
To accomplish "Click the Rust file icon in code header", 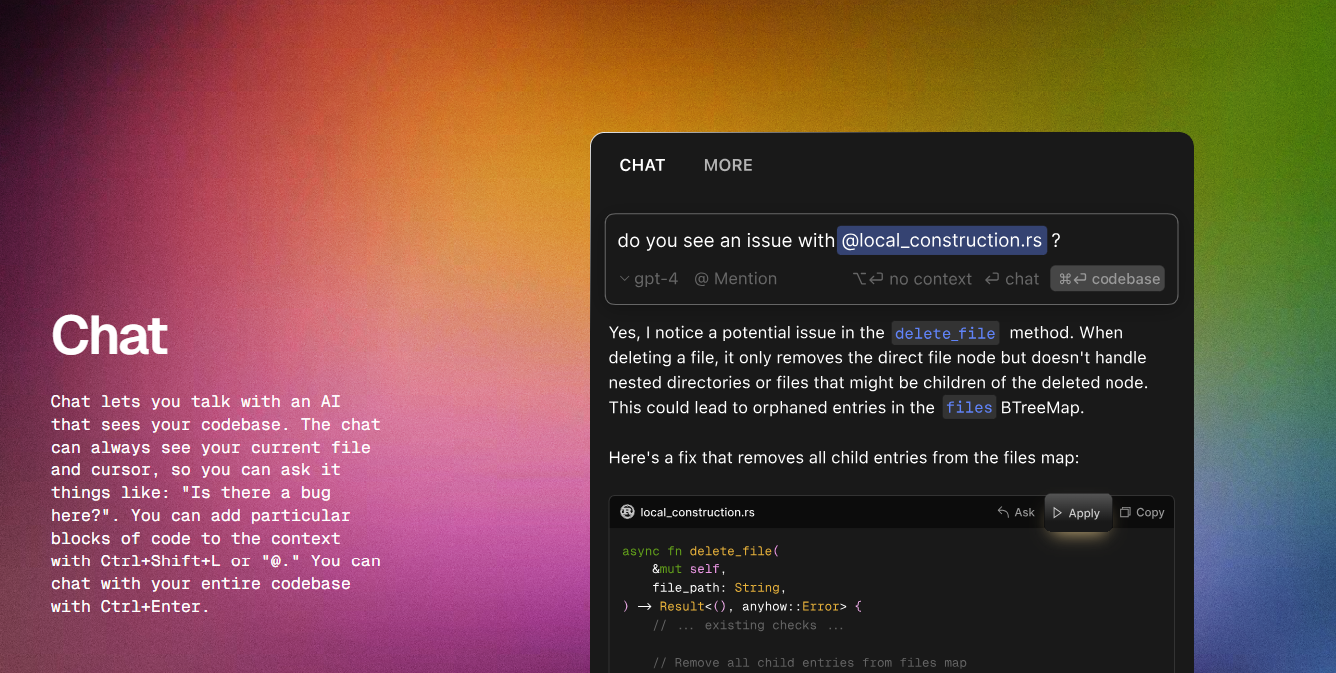I will [627, 512].
